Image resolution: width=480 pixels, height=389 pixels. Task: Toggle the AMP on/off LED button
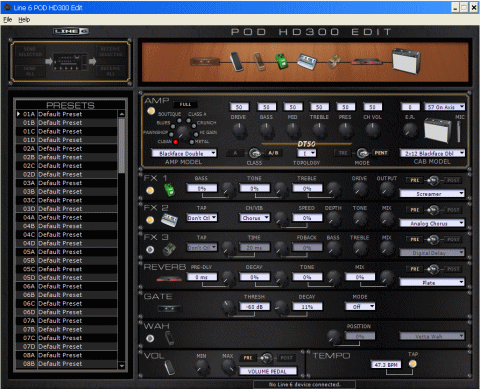pos(151,111)
